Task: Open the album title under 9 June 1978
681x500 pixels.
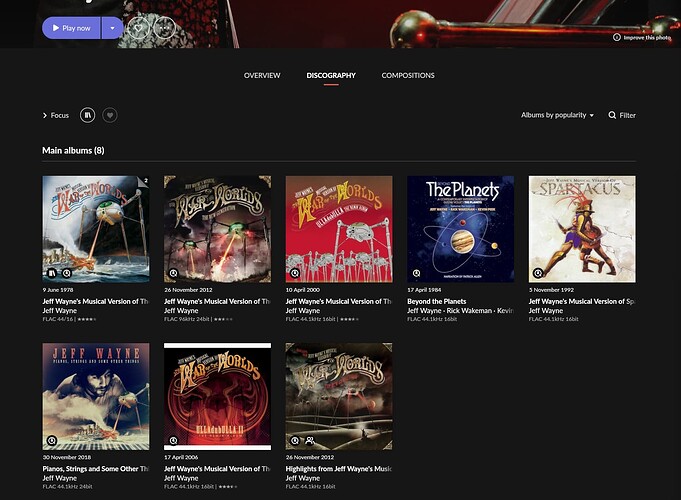Action: (96, 301)
